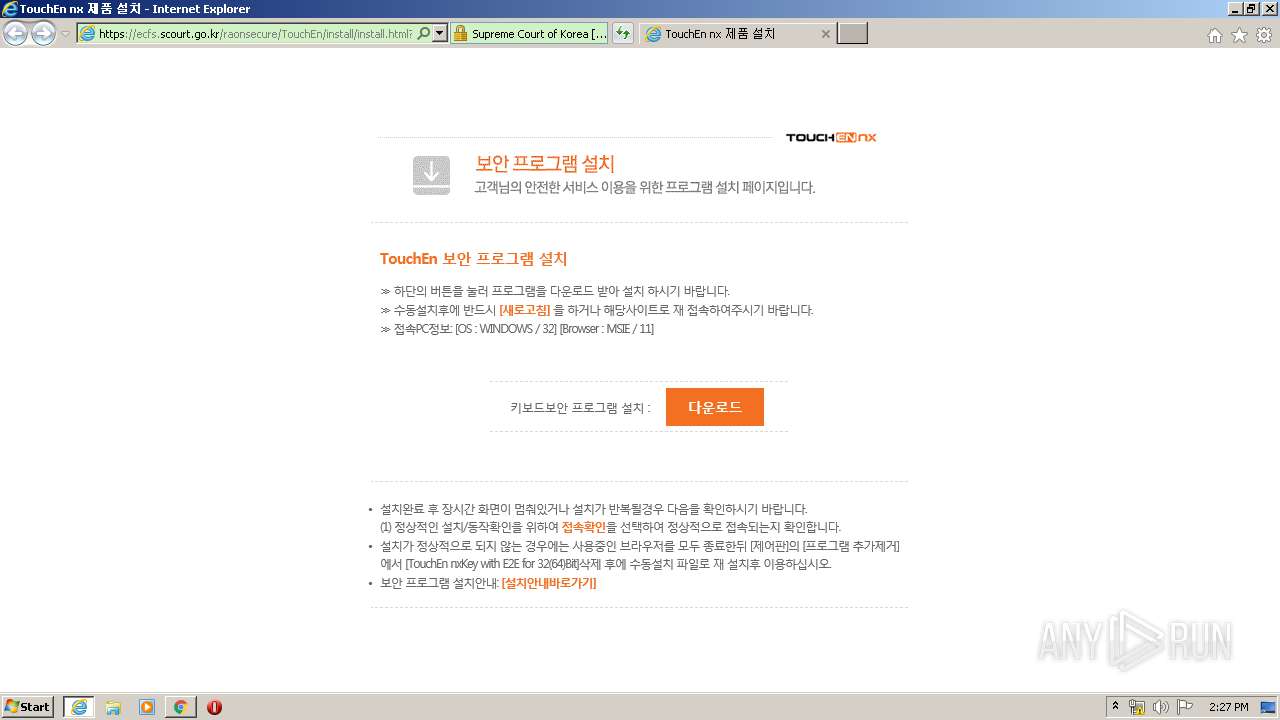Close the TouchEn nx tab
1280x720 pixels.
pyautogui.click(x=825, y=34)
